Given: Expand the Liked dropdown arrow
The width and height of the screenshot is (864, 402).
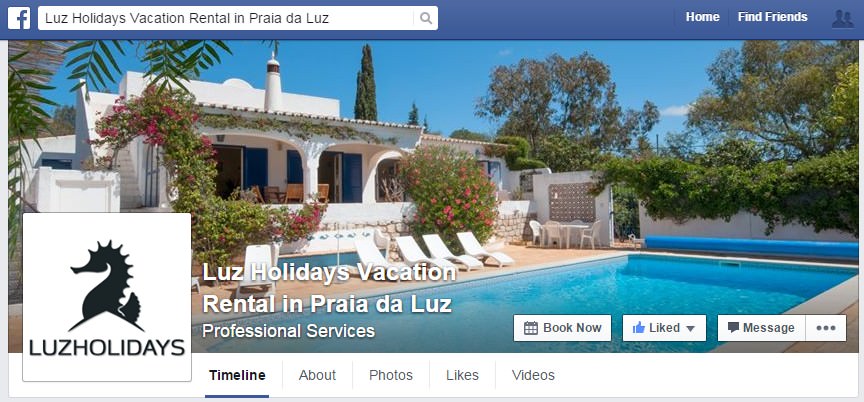Looking at the screenshot, I should [x=690, y=329].
